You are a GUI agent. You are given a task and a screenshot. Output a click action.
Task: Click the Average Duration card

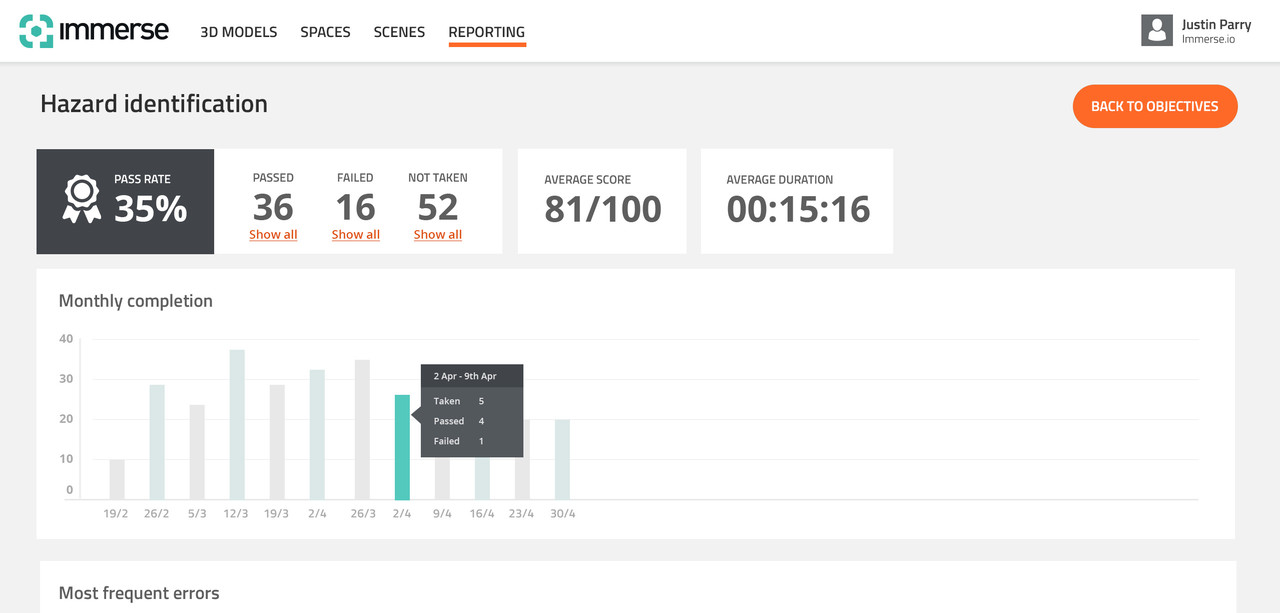(797, 201)
